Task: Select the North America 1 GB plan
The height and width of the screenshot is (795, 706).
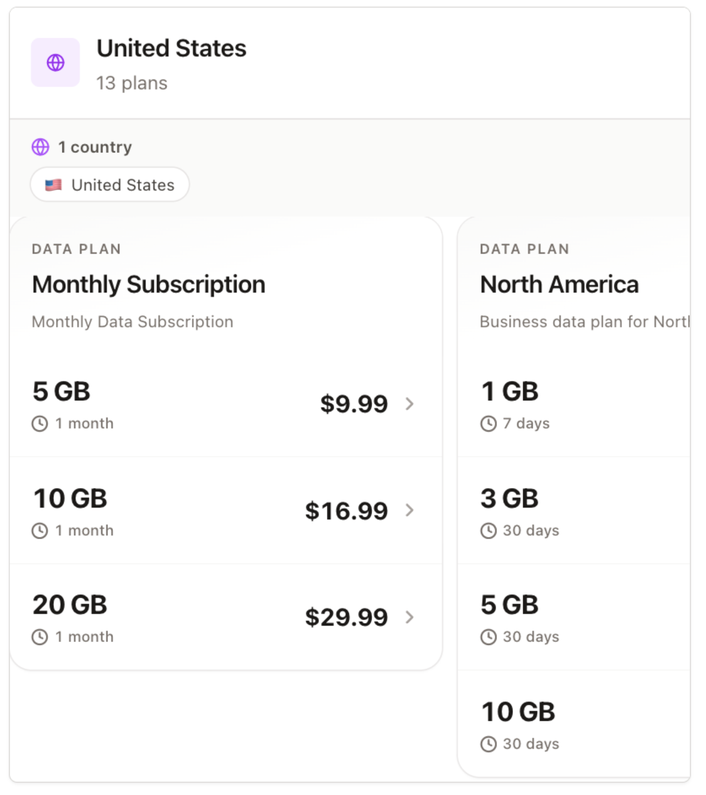Action: pos(574,404)
